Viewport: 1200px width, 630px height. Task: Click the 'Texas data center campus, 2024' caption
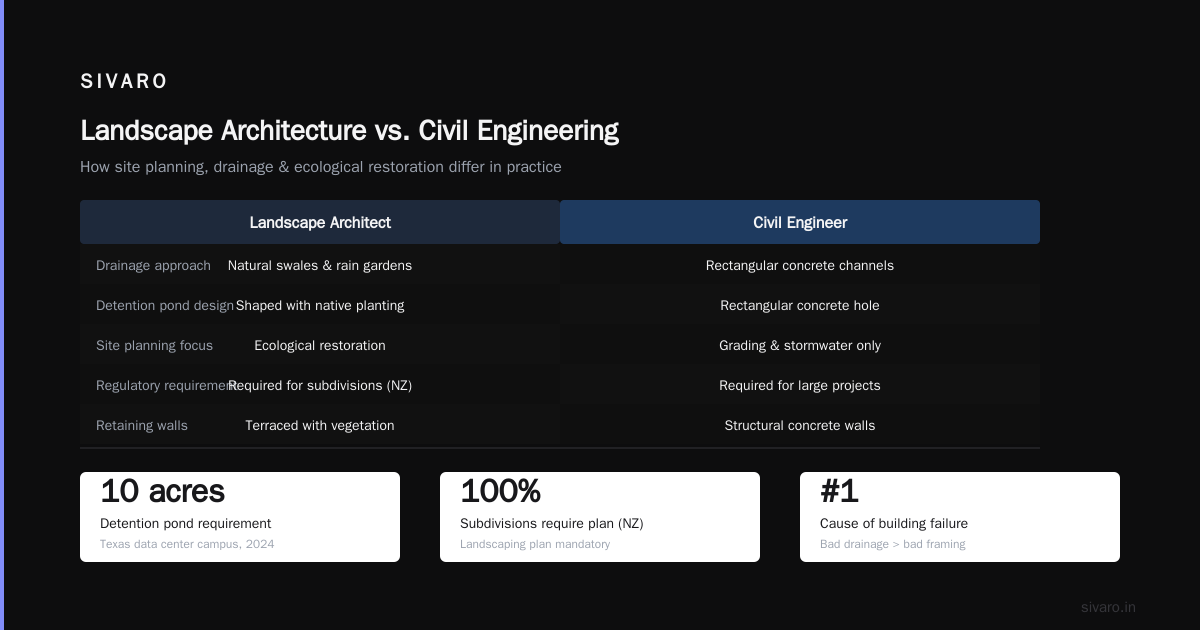click(187, 545)
